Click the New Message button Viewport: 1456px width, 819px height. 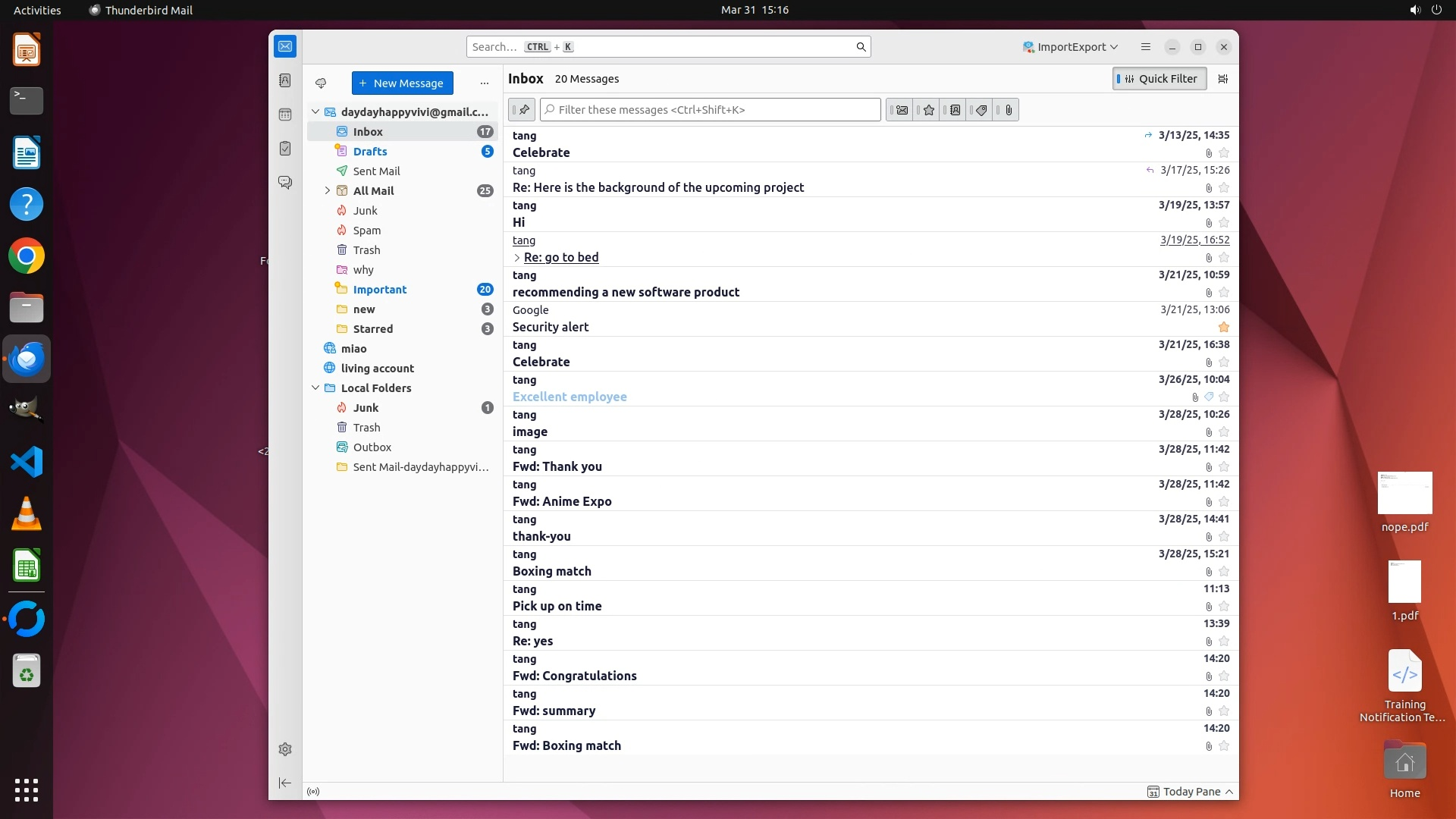point(402,83)
